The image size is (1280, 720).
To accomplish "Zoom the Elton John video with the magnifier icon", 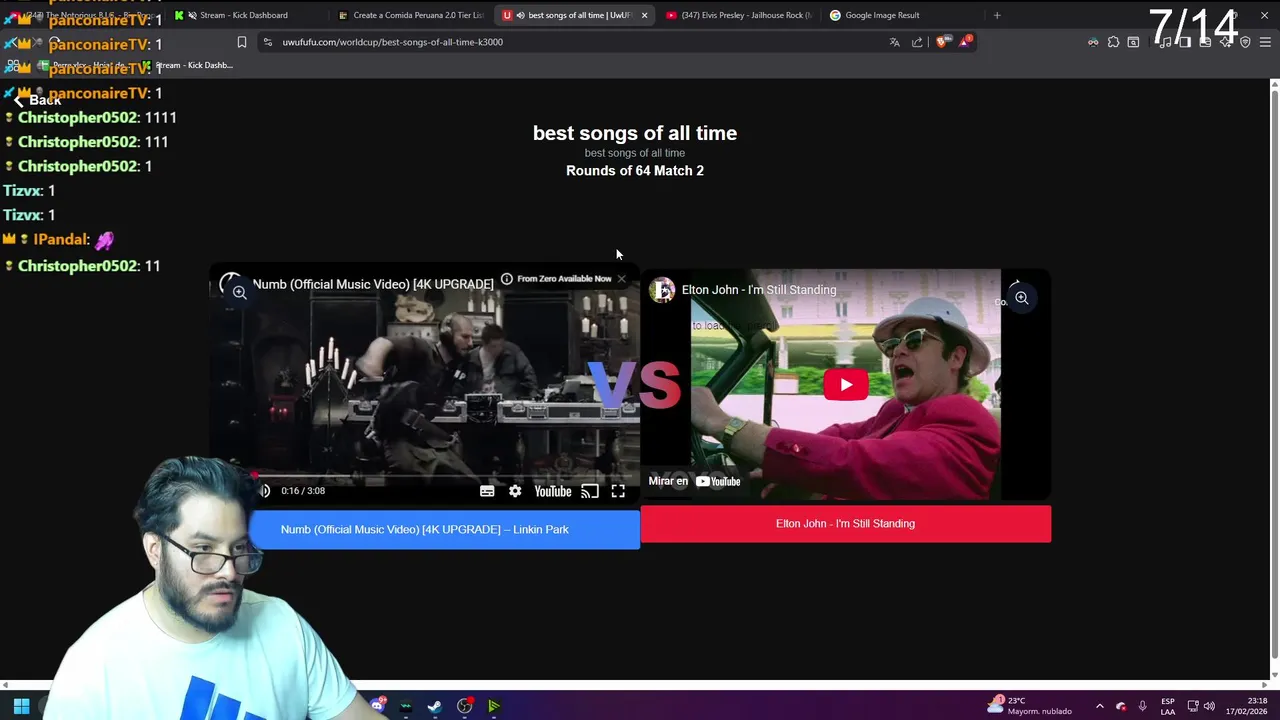I will click(x=1021, y=298).
